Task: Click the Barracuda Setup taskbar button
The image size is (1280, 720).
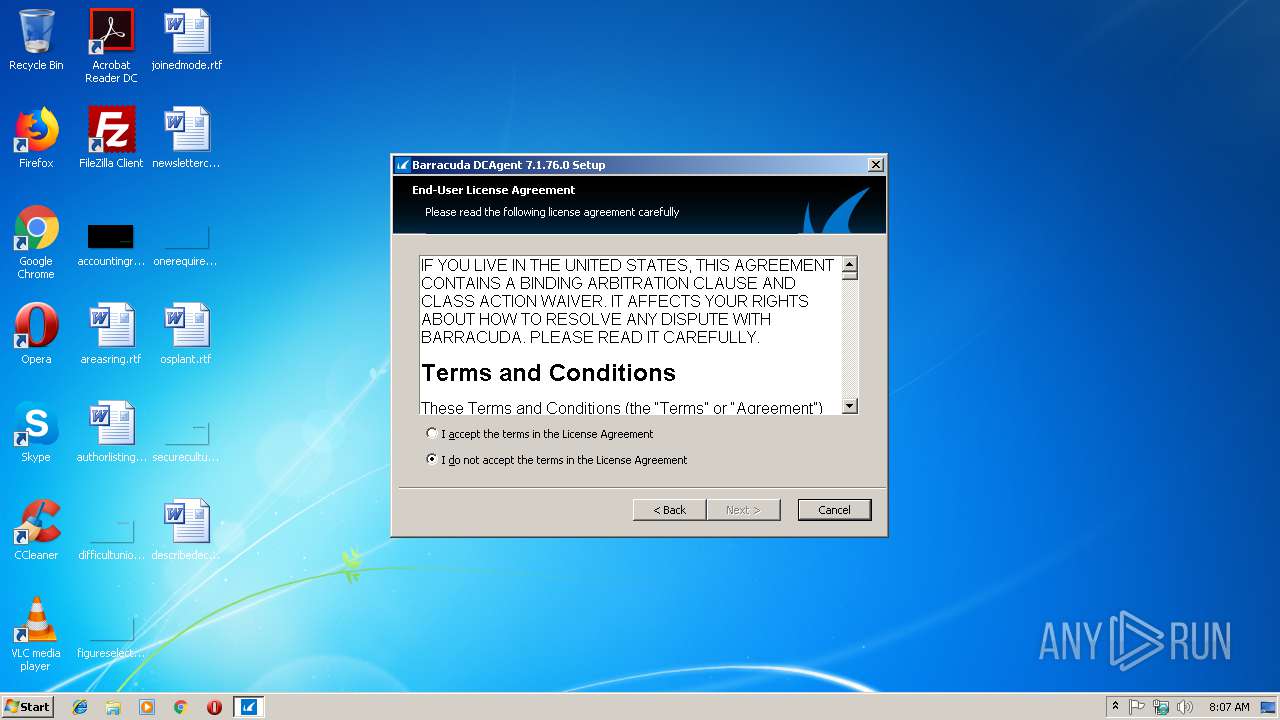Action: [248, 707]
